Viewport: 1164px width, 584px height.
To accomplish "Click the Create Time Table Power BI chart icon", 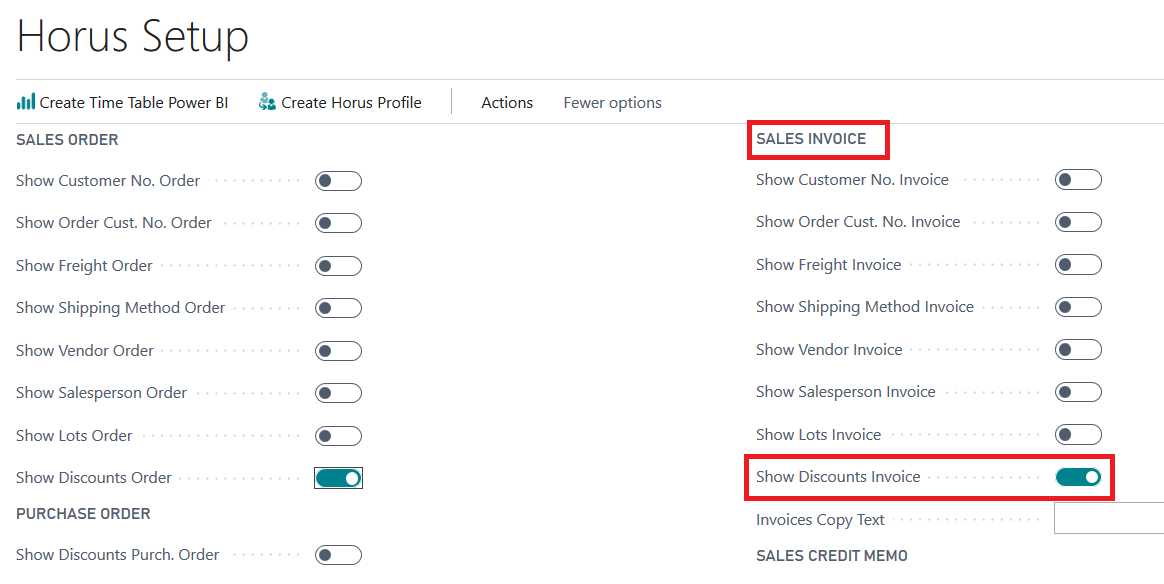I will [26, 102].
